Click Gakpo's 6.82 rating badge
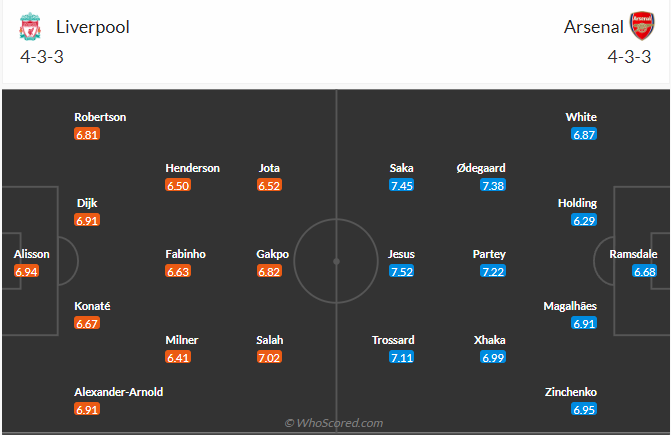 tap(270, 271)
